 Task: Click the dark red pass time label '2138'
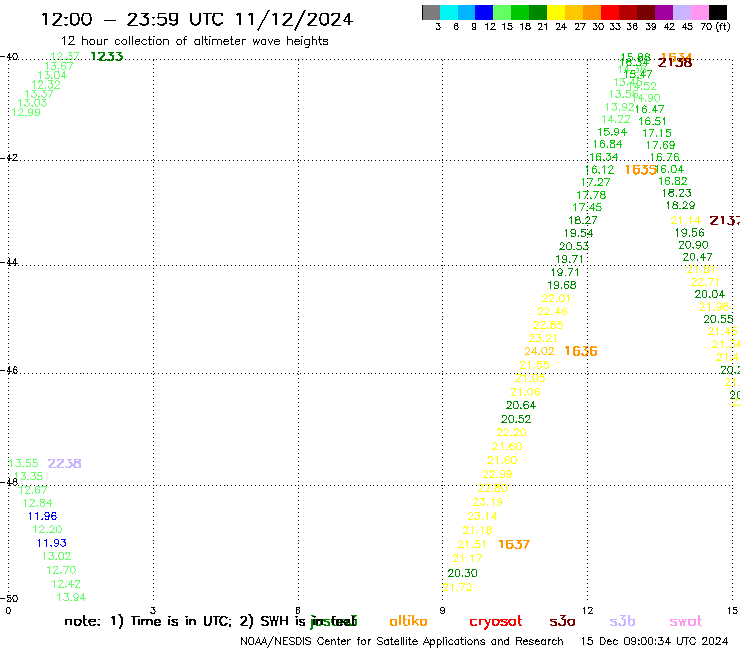675,63
